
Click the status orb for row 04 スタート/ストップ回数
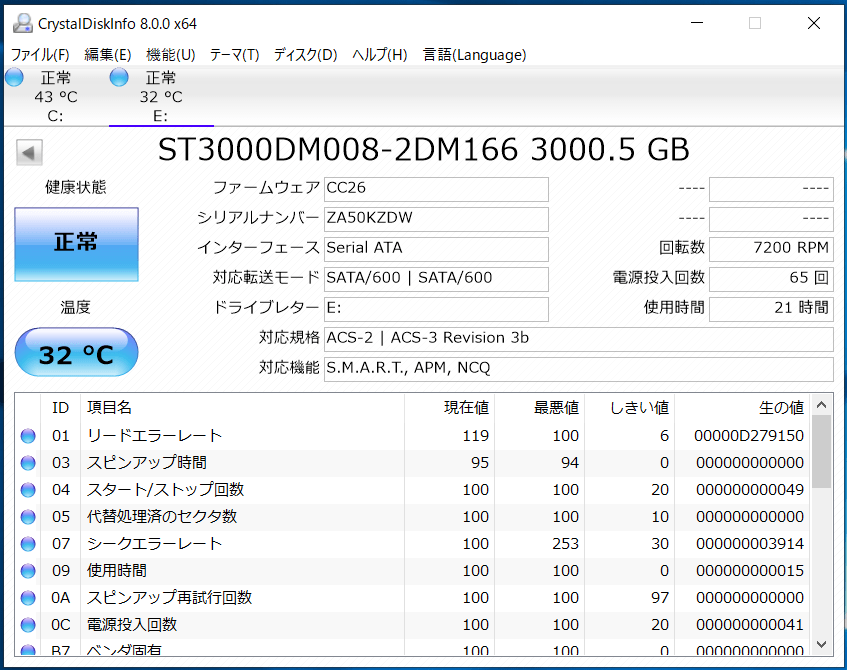(28, 490)
